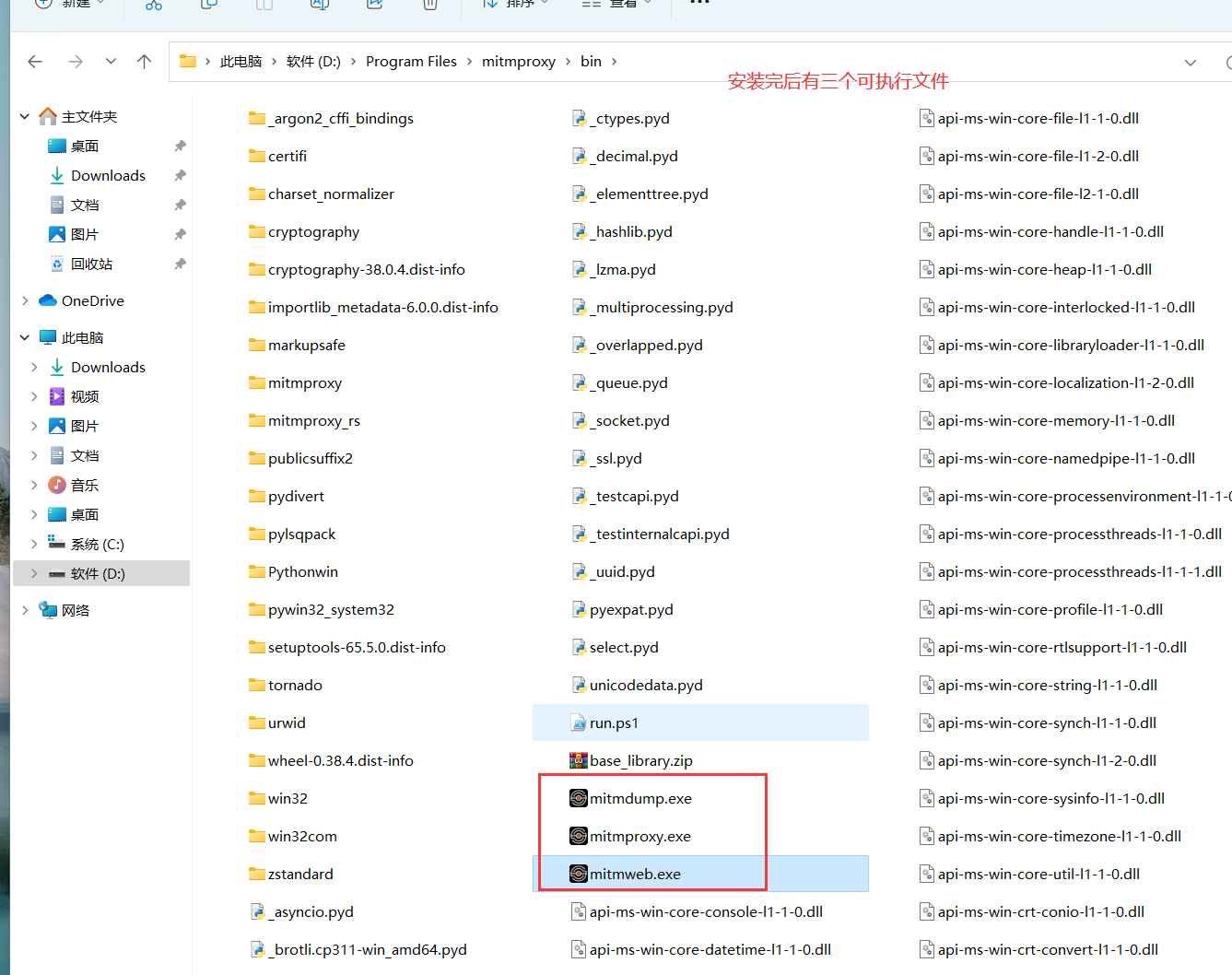Click the mitmdump.exe application icon
The image size is (1232, 975).
click(x=579, y=798)
